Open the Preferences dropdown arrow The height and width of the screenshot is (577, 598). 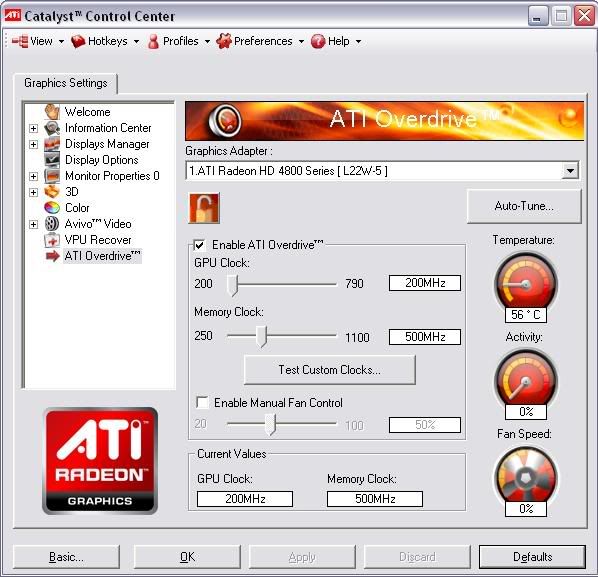tap(301, 42)
